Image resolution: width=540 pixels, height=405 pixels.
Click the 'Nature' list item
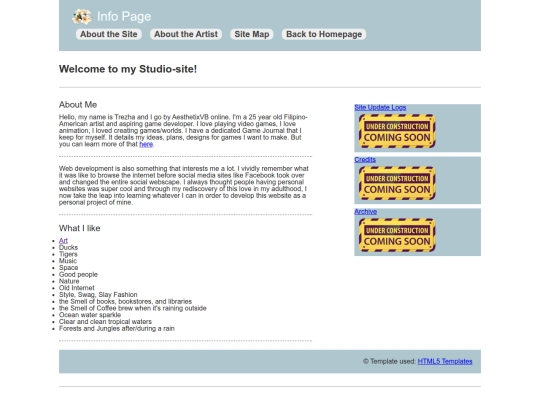(x=69, y=281)
